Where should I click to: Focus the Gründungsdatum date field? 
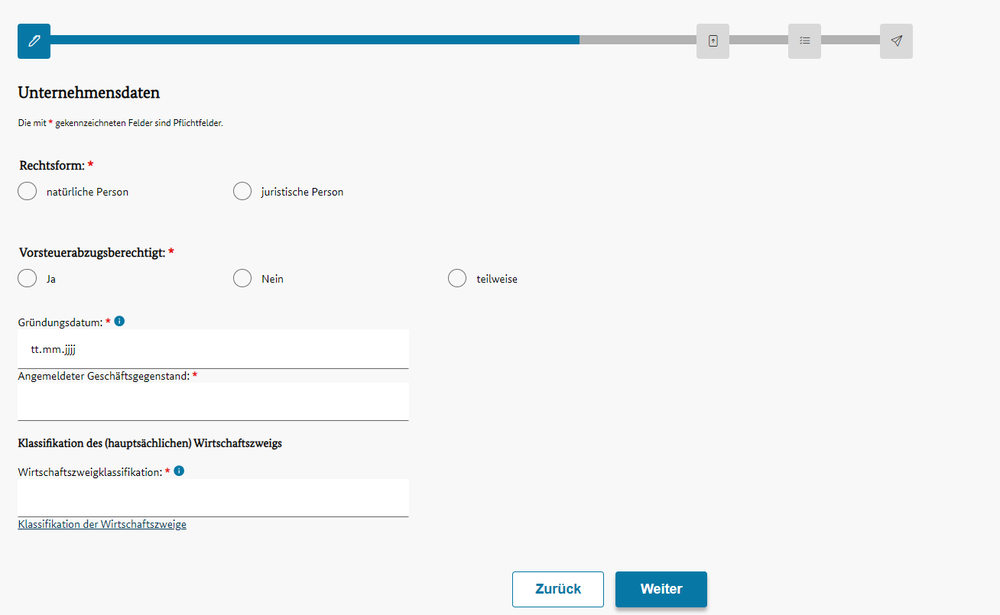tap(213, 349)
